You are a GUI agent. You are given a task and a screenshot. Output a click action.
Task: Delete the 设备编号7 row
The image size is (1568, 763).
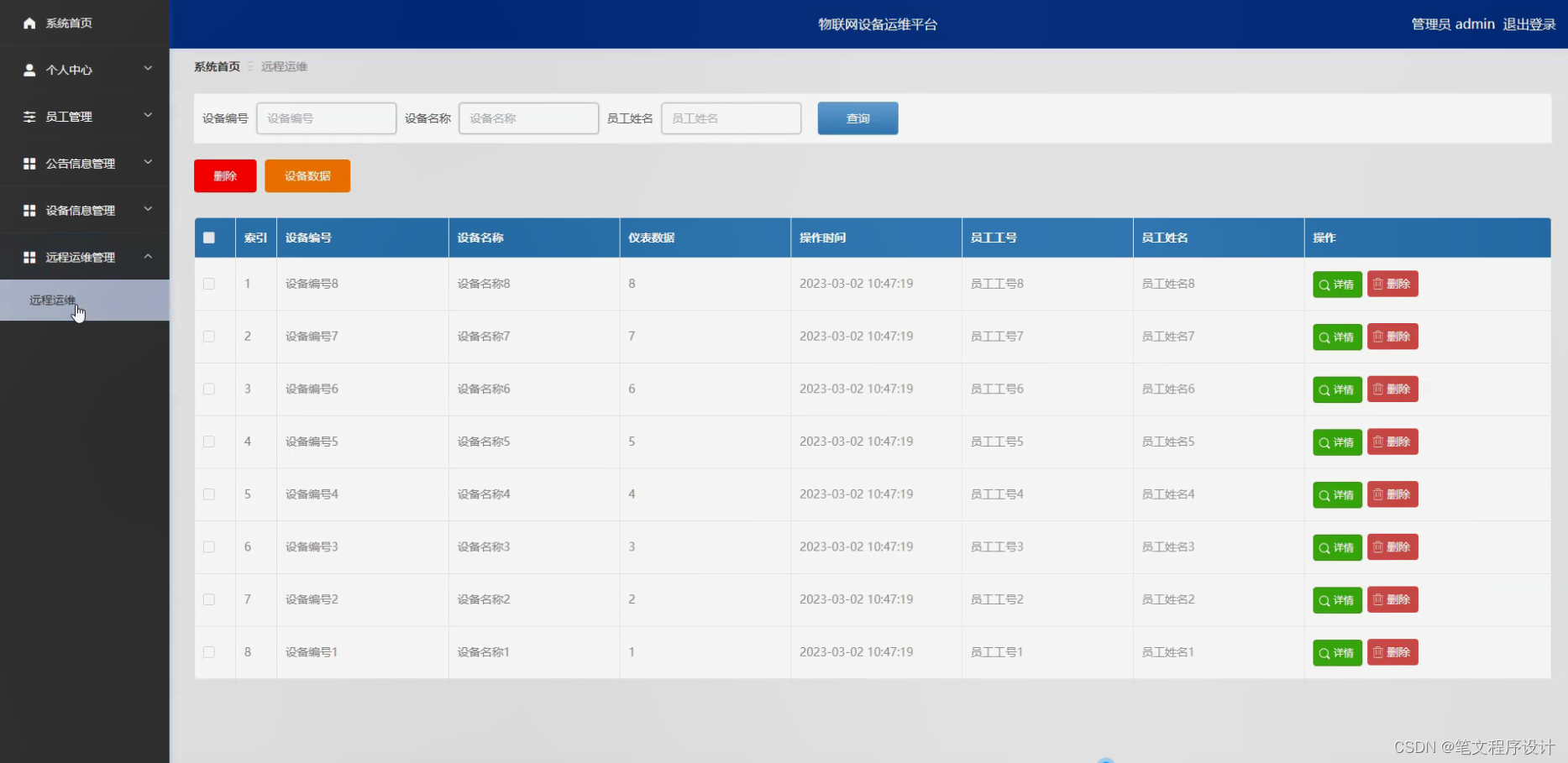(x=1392, y=337)
